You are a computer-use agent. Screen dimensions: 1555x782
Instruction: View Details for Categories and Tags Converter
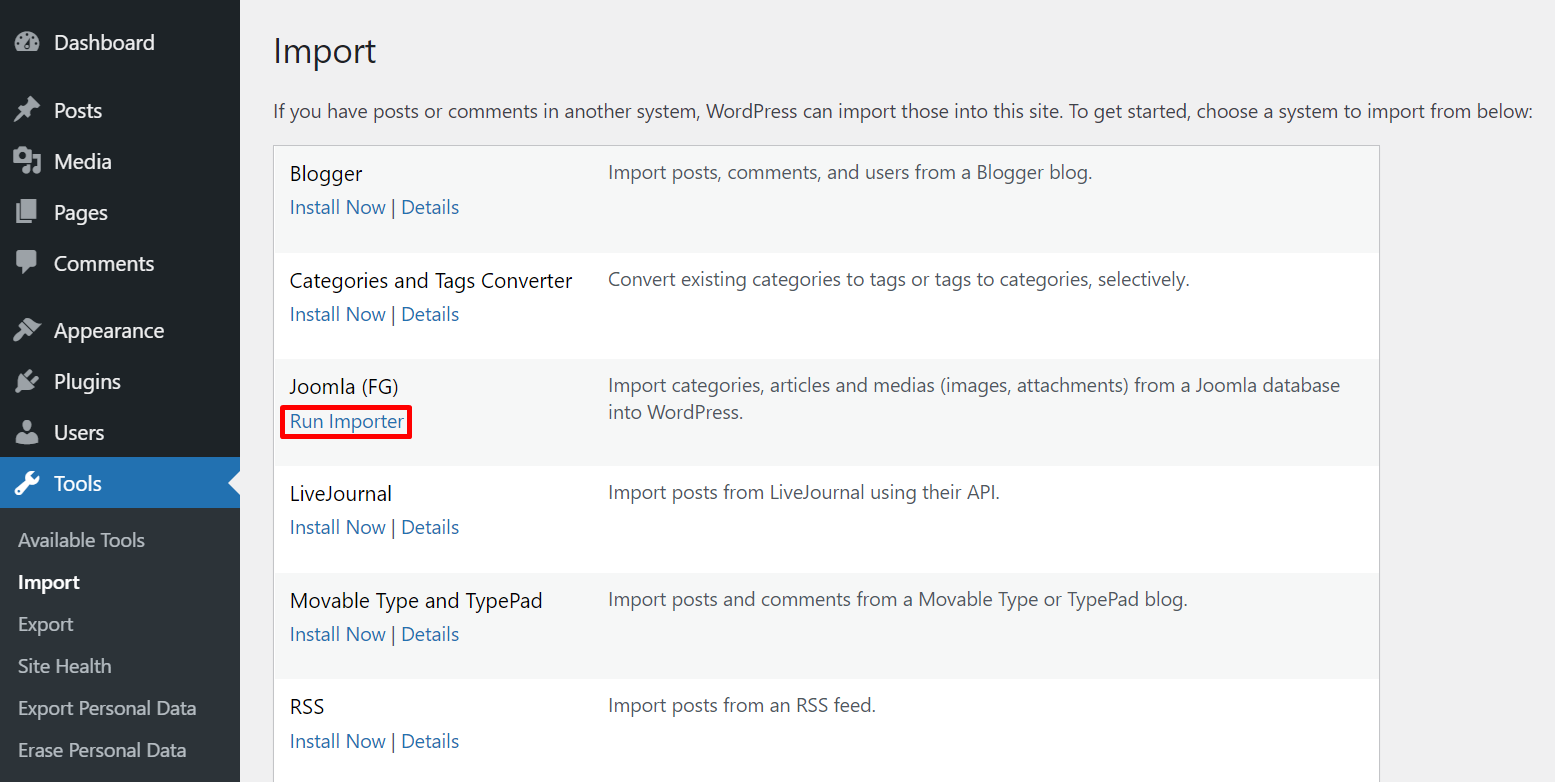[x=430, y=314]
